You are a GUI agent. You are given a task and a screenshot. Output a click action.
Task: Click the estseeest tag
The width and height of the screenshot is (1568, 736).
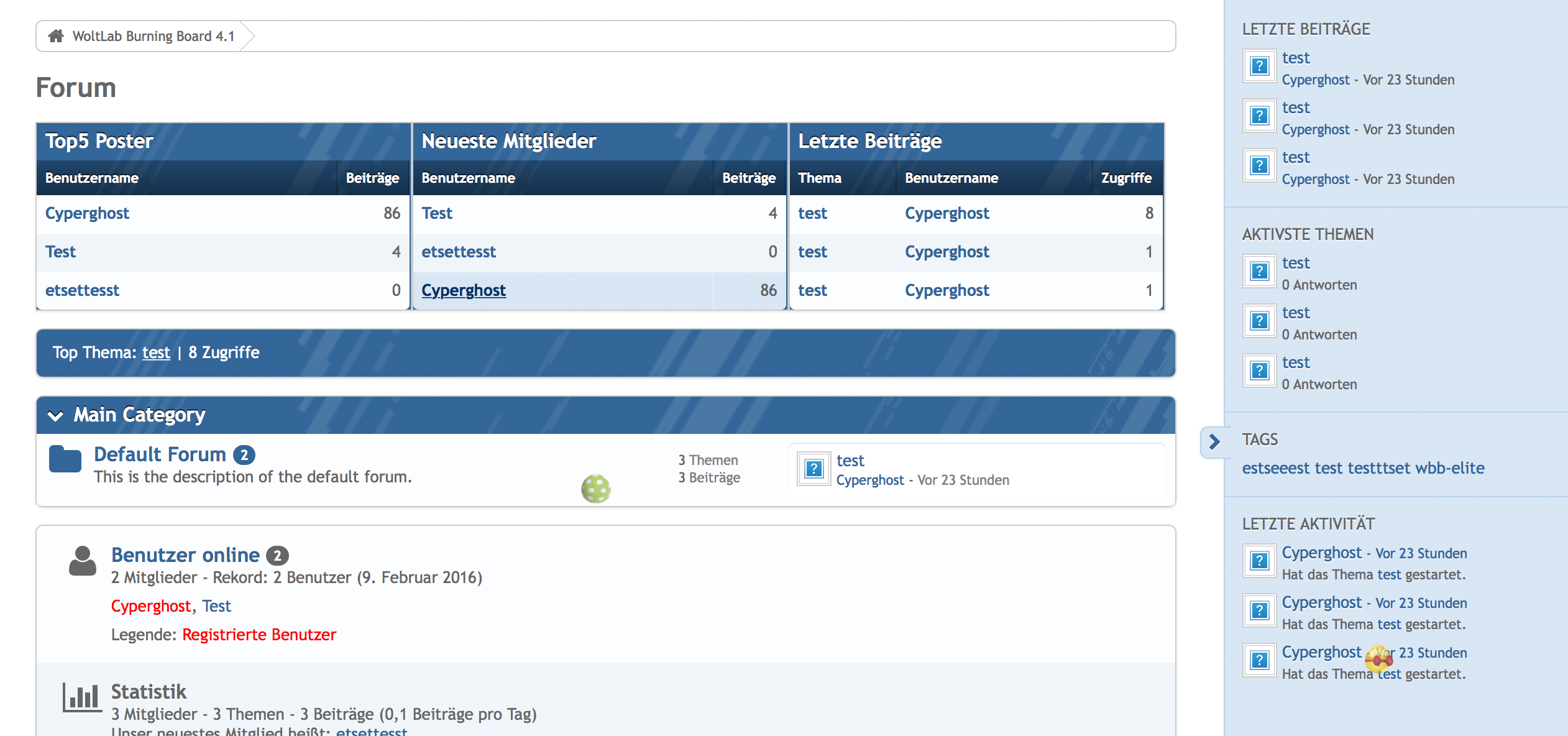[x=1275, y=468]
